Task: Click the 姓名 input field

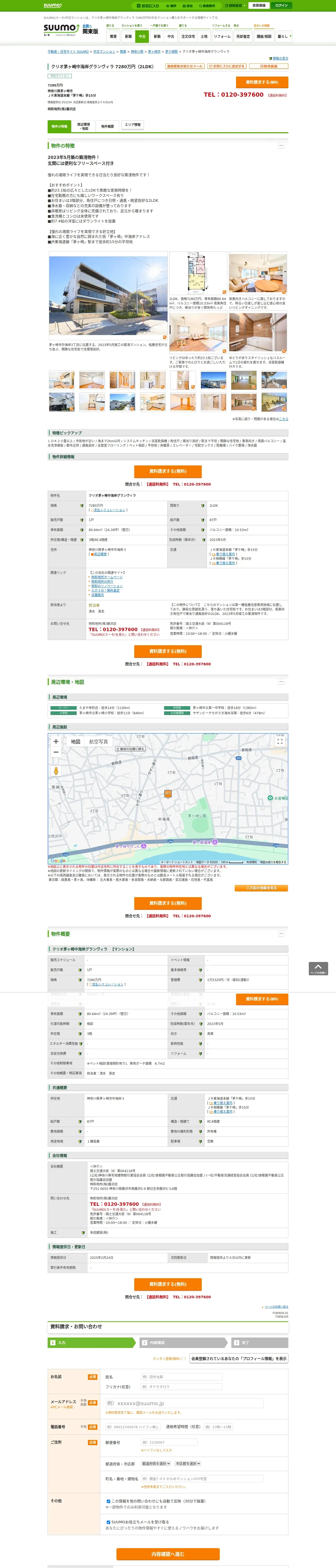Action: (182, 1377)
